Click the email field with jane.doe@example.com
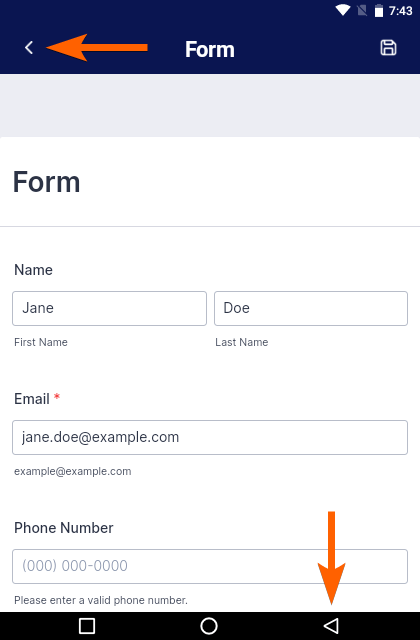 (x=210, y=437)
